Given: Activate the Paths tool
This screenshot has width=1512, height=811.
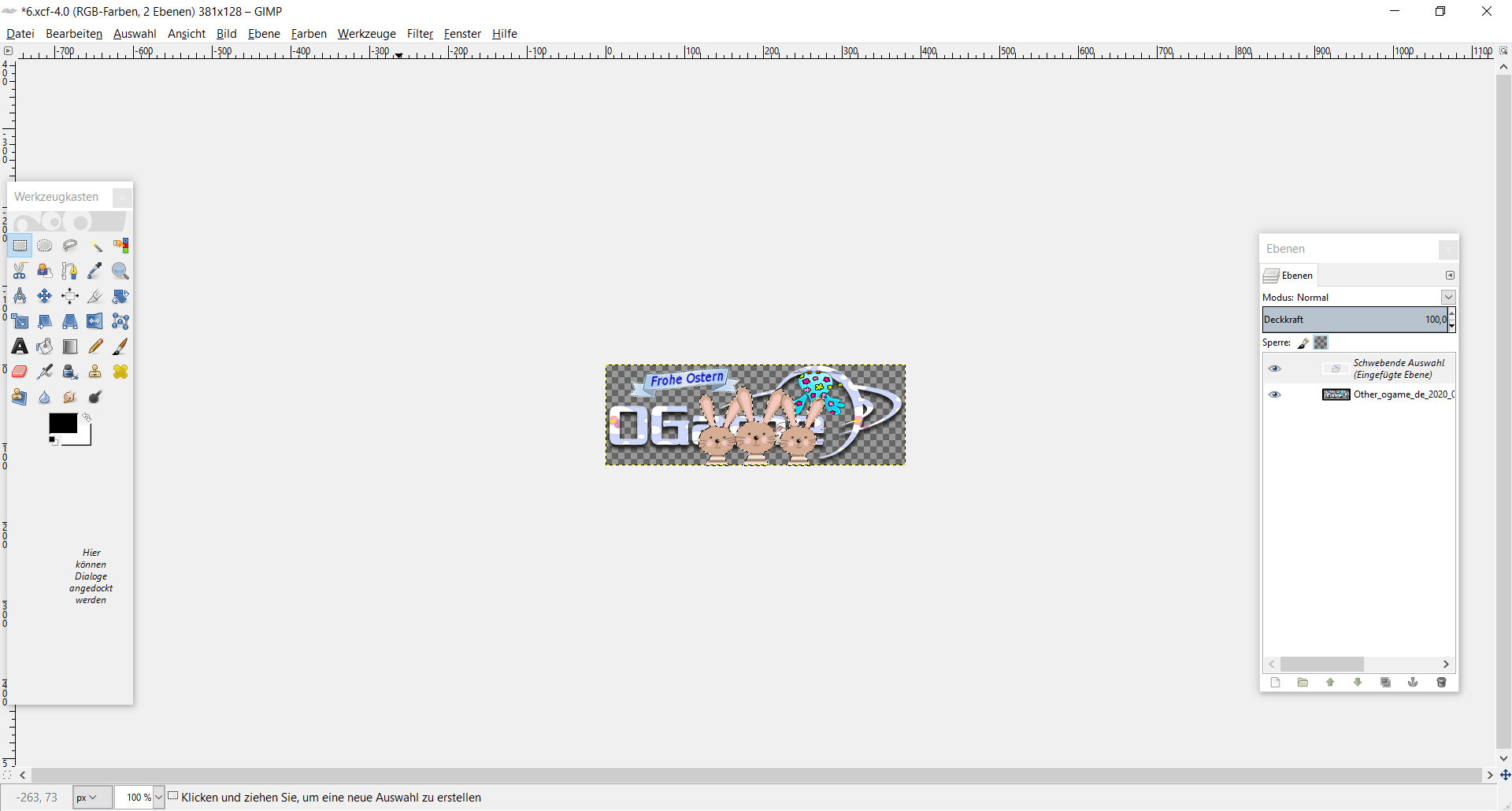Looking at the screenshot, I should pyautogui.click(x=70, y=271).
